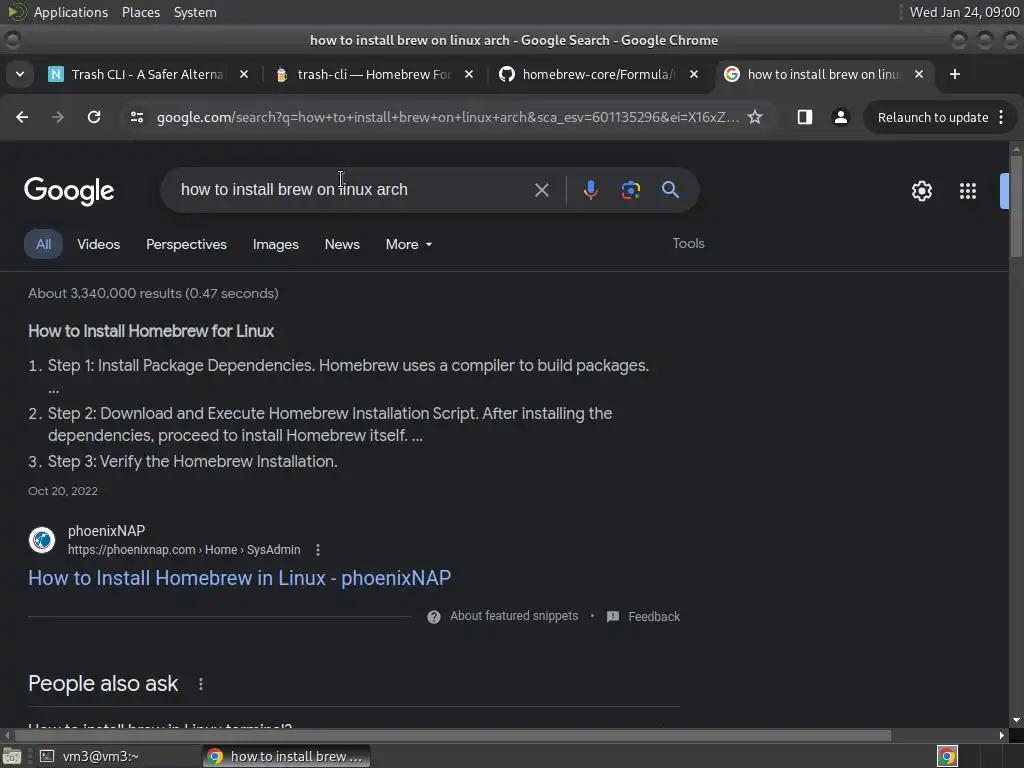The width and height of the screenshot is (1024, 768).
Task: Click the horizontal scrollbar right arrow
Action: [x=1002, y=735]
